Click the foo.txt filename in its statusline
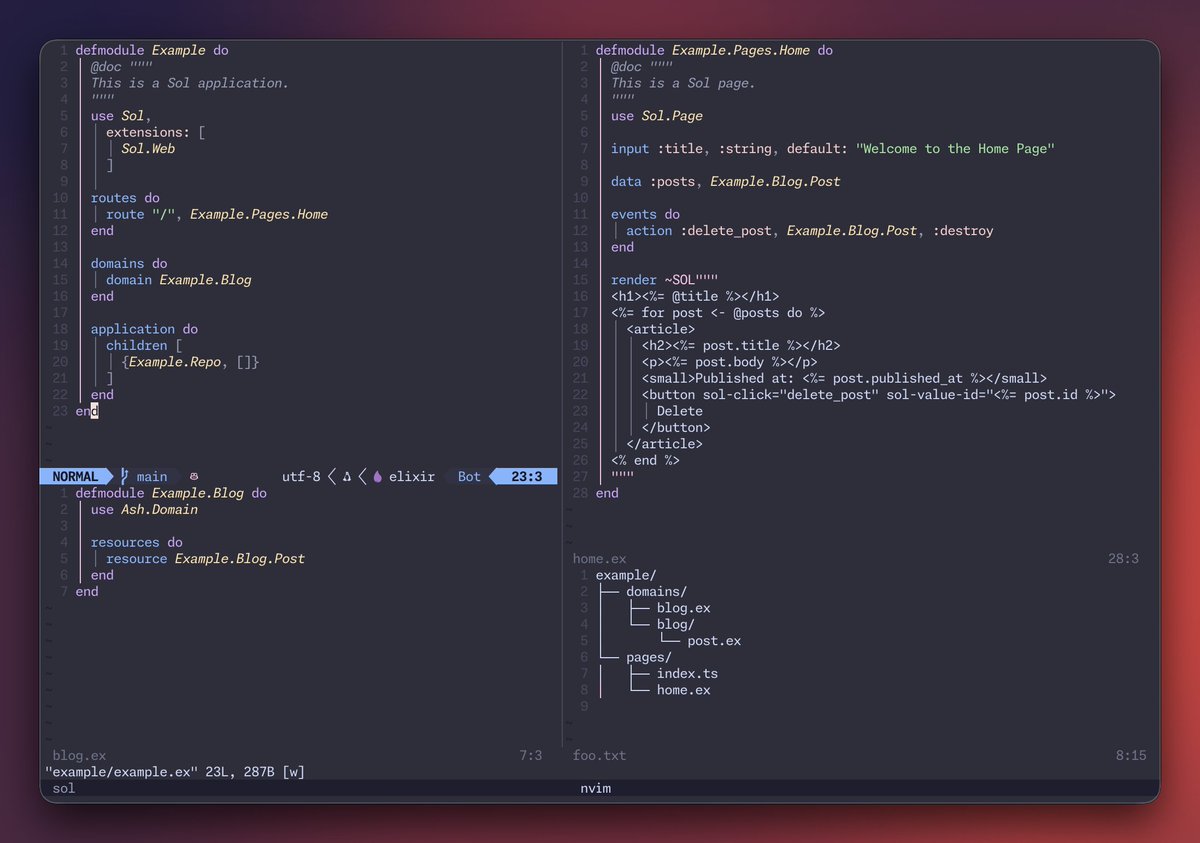 click(x=599, y=755)
